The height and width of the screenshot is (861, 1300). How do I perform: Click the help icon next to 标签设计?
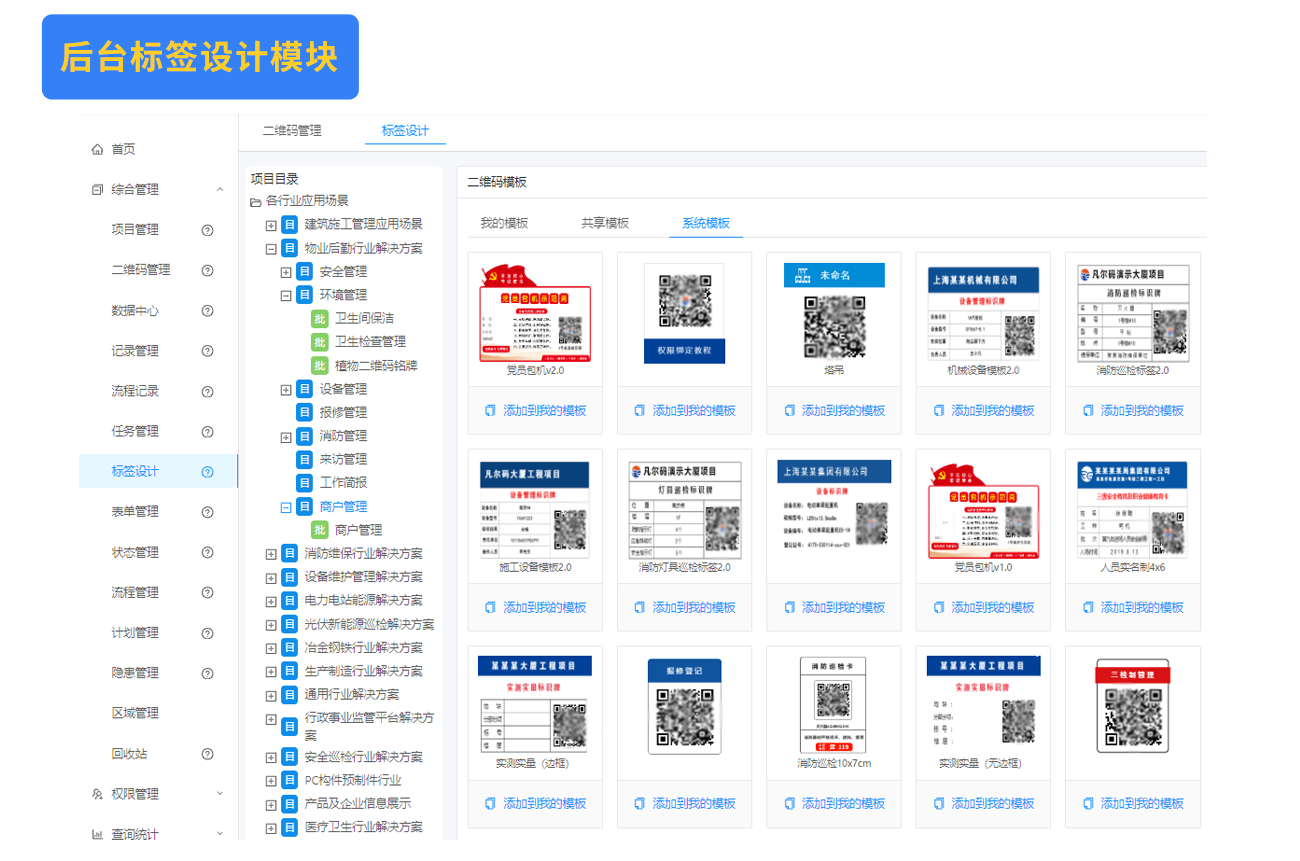tap(207, 471)
